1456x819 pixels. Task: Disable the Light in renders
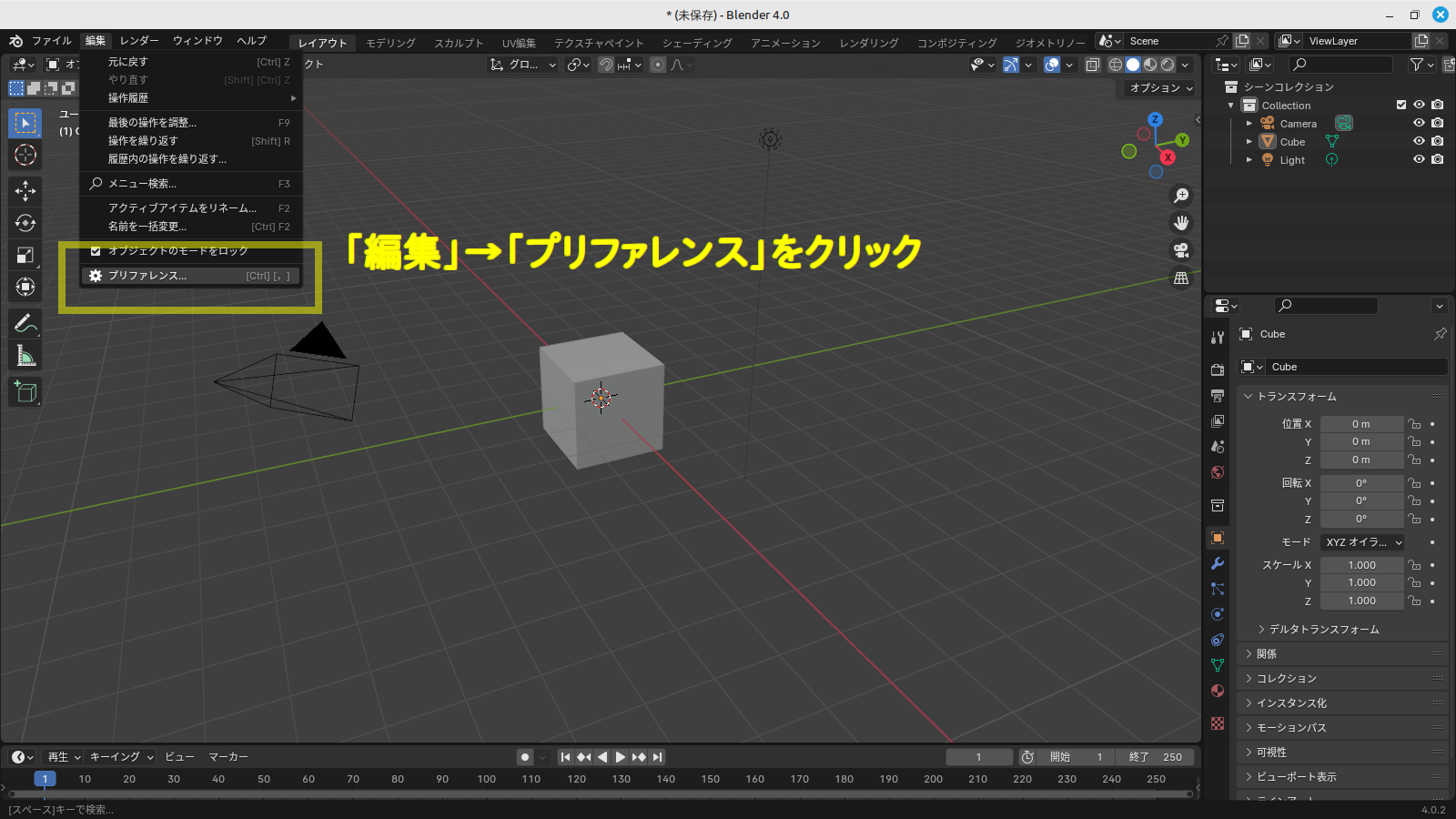pyautogui.click(x=1438, y=159)
